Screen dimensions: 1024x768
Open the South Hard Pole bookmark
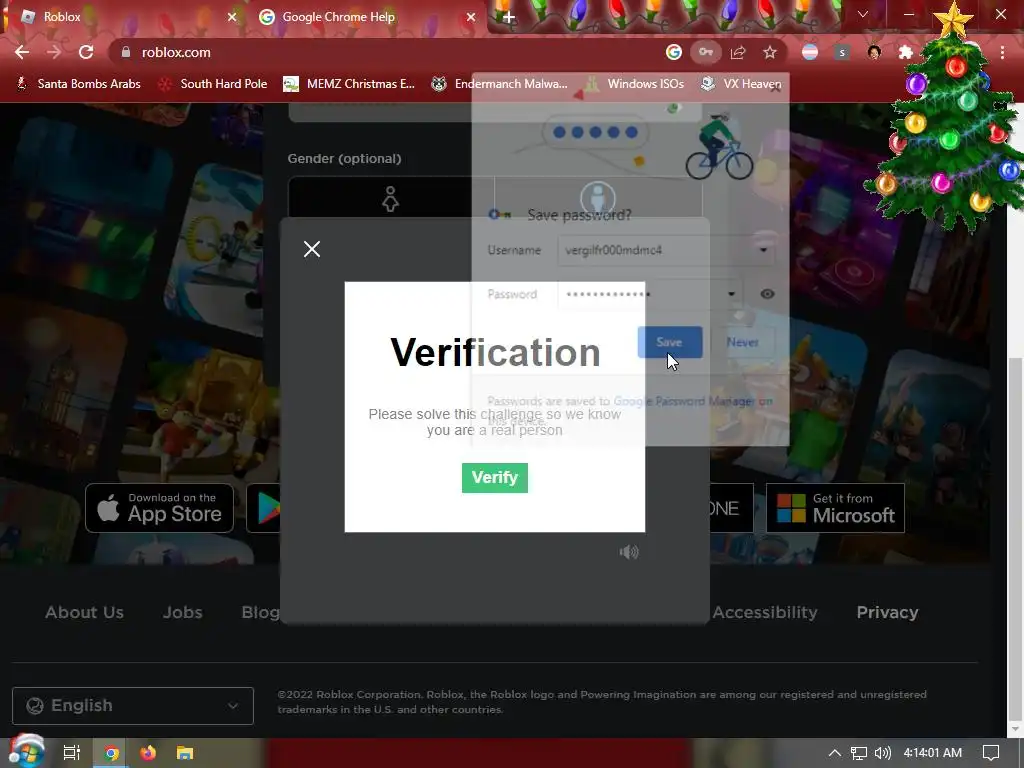click(214, 84)
